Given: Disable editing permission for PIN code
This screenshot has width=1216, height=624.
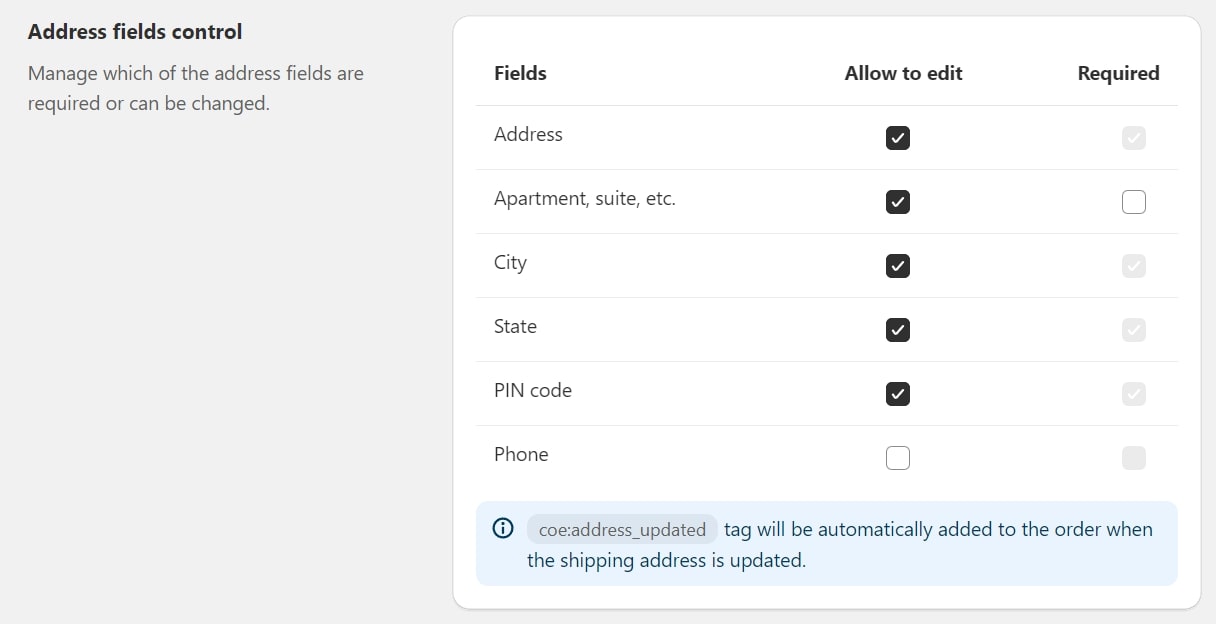Looking at the screenshot, I should tap(897, 393).
